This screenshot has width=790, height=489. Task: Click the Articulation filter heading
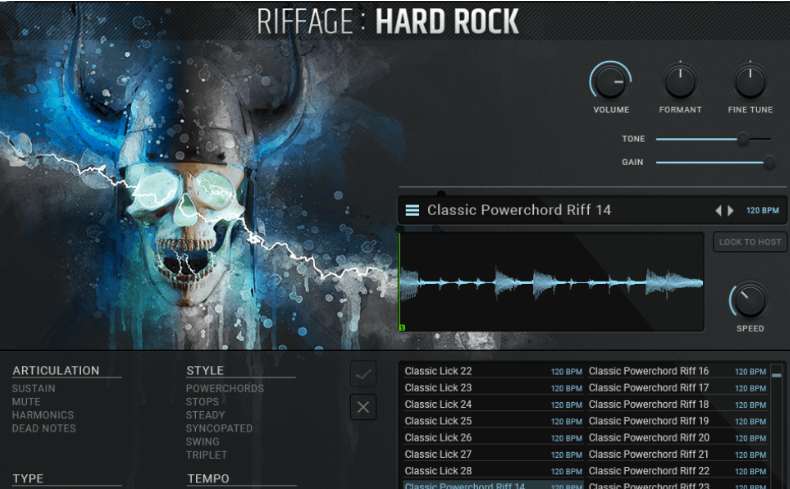pos(56,371)
